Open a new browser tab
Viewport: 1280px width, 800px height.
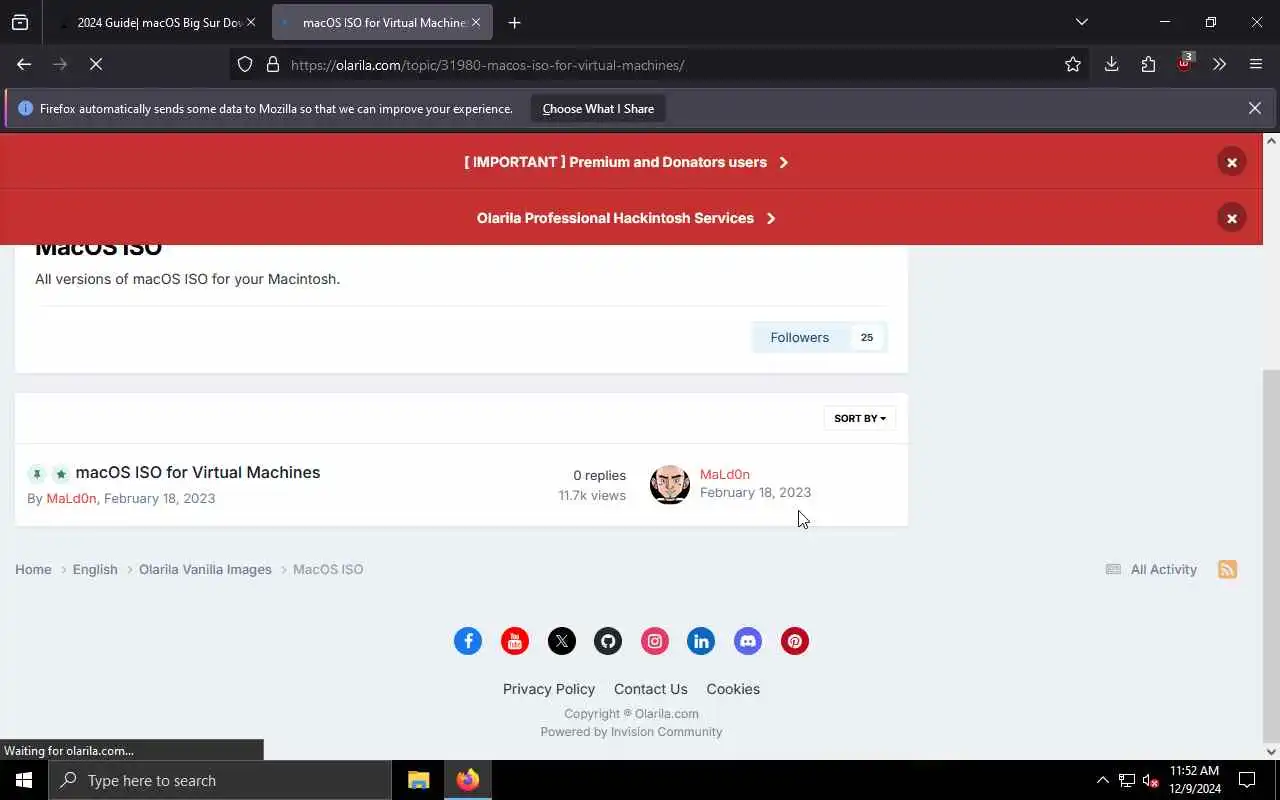514,22
